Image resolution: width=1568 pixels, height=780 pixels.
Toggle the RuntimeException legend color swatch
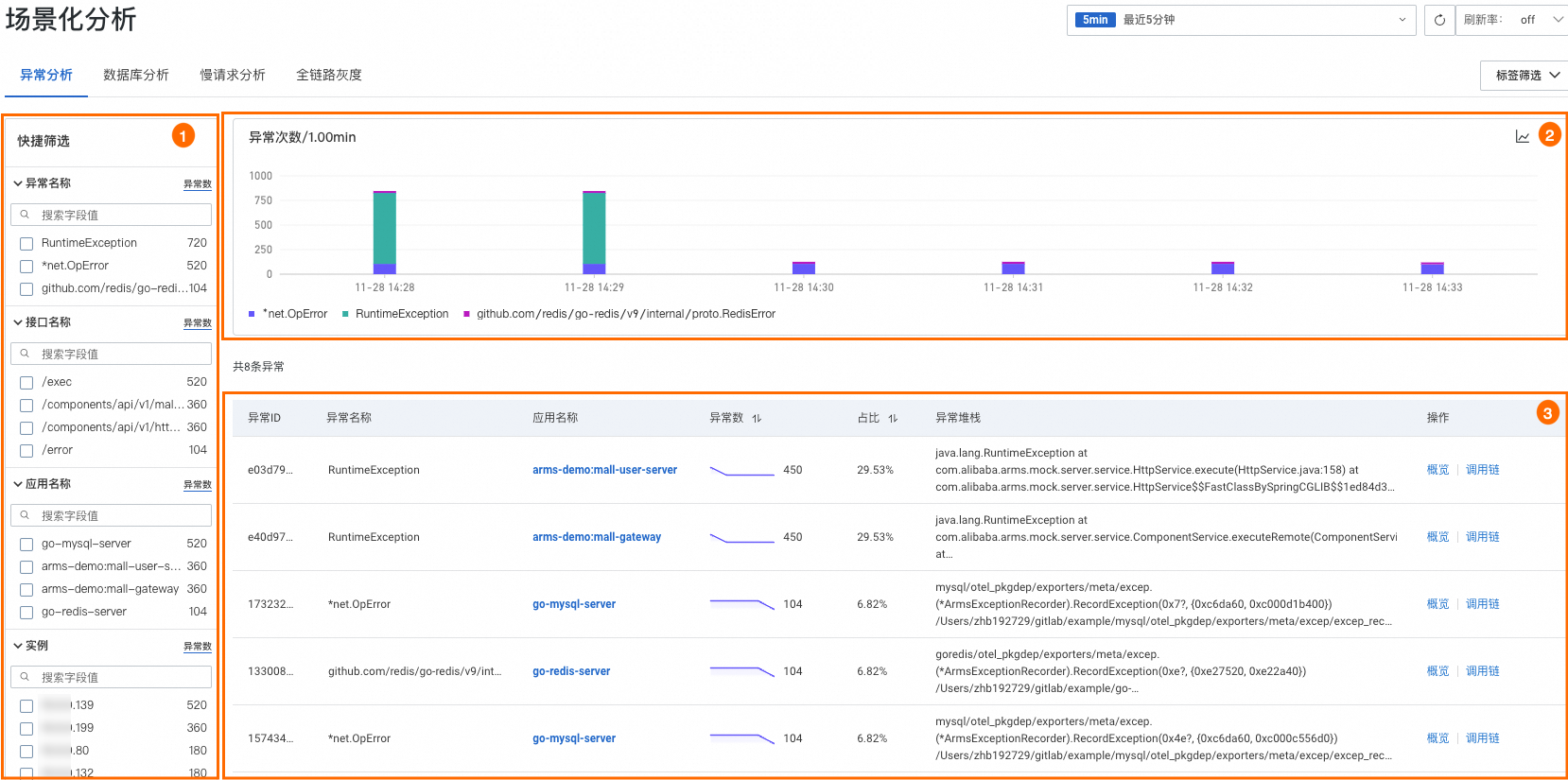click(x=346, y=314)
